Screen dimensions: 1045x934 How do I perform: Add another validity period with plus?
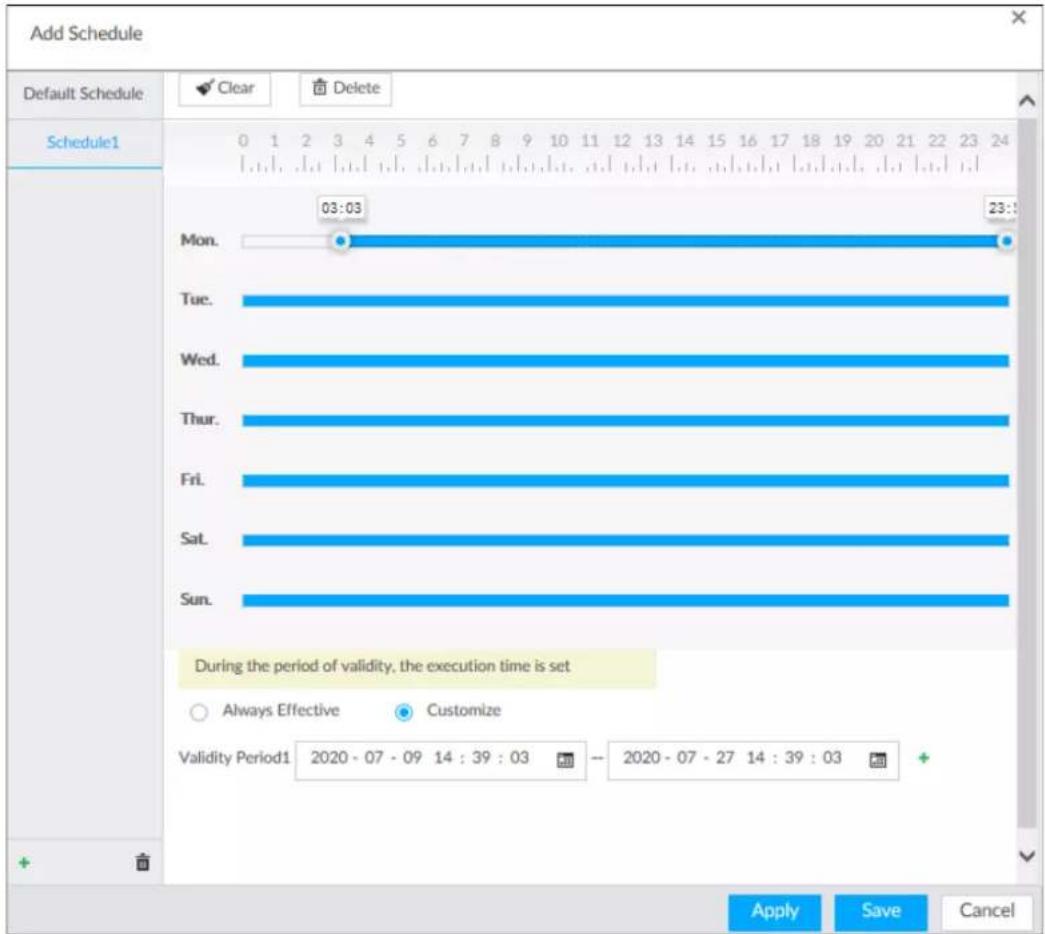pyautogui.click(x=924, y=758)
